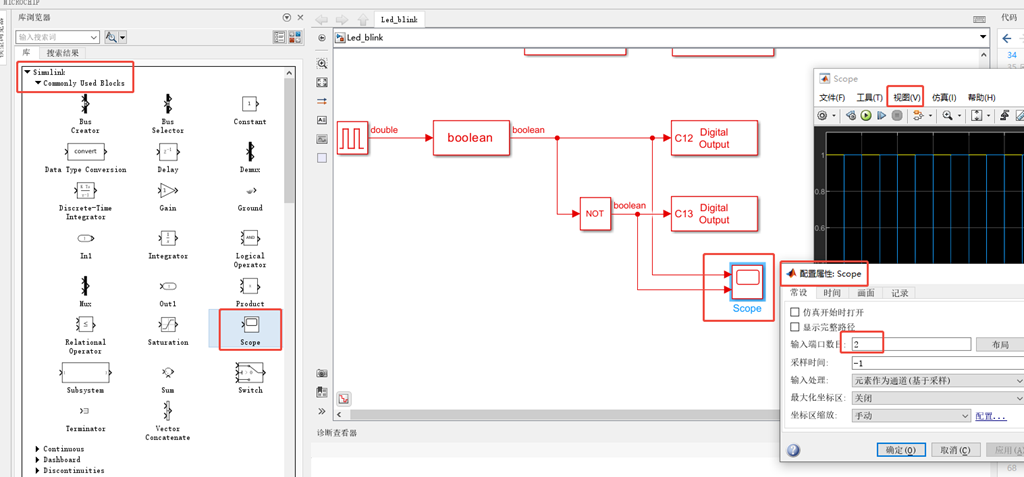Viewport: 1024px width, 477px height.
Task: Expand the Continuous library node
Action: click(x=38, y=449)
